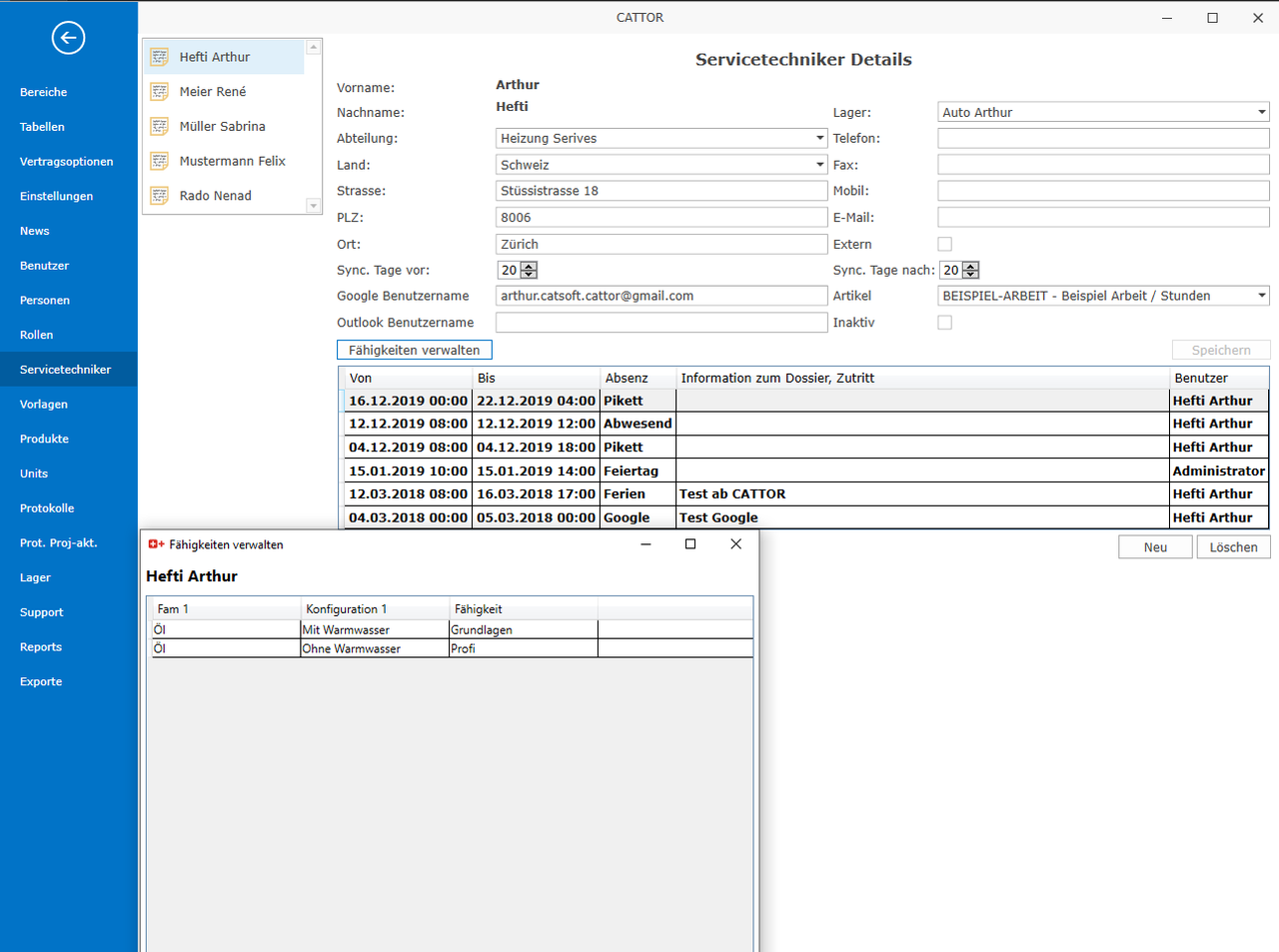The image size is (1279, 952).
Task: Click the icon beside Mustermann Felix
Action: (x=160, y=161)
